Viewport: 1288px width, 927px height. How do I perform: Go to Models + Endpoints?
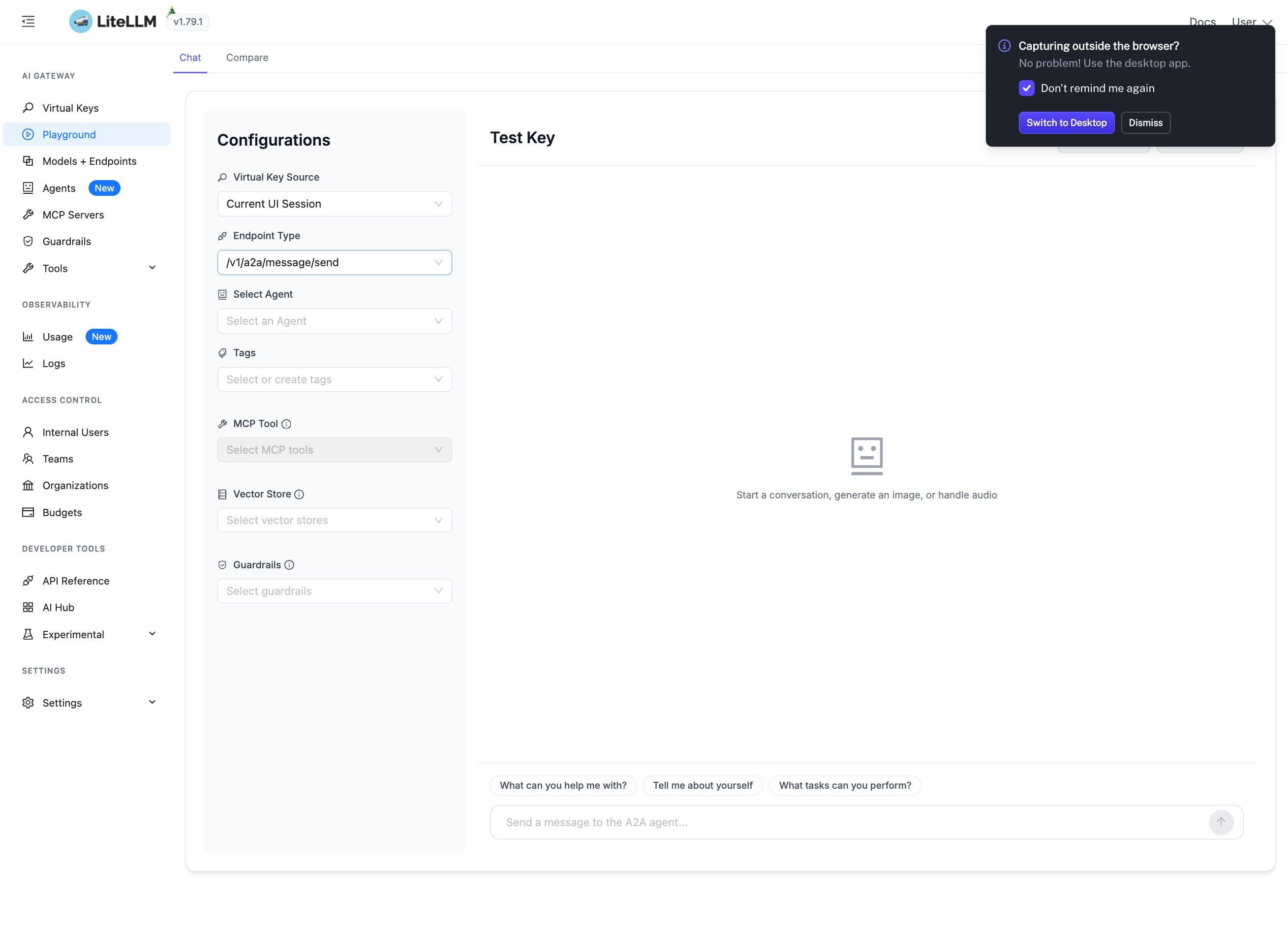pos(89,161)
